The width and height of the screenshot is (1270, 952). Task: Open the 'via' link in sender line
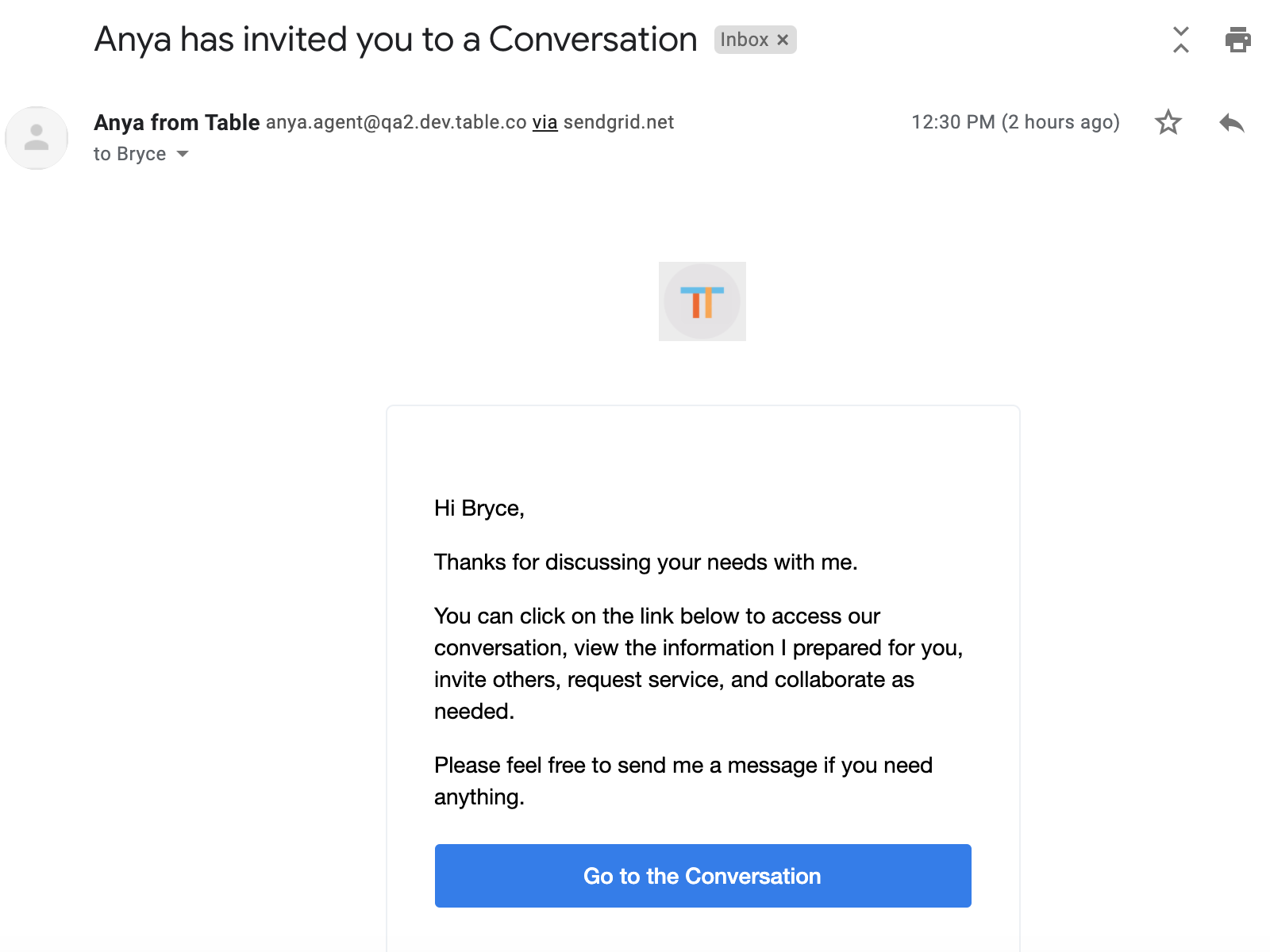[545, 122]
